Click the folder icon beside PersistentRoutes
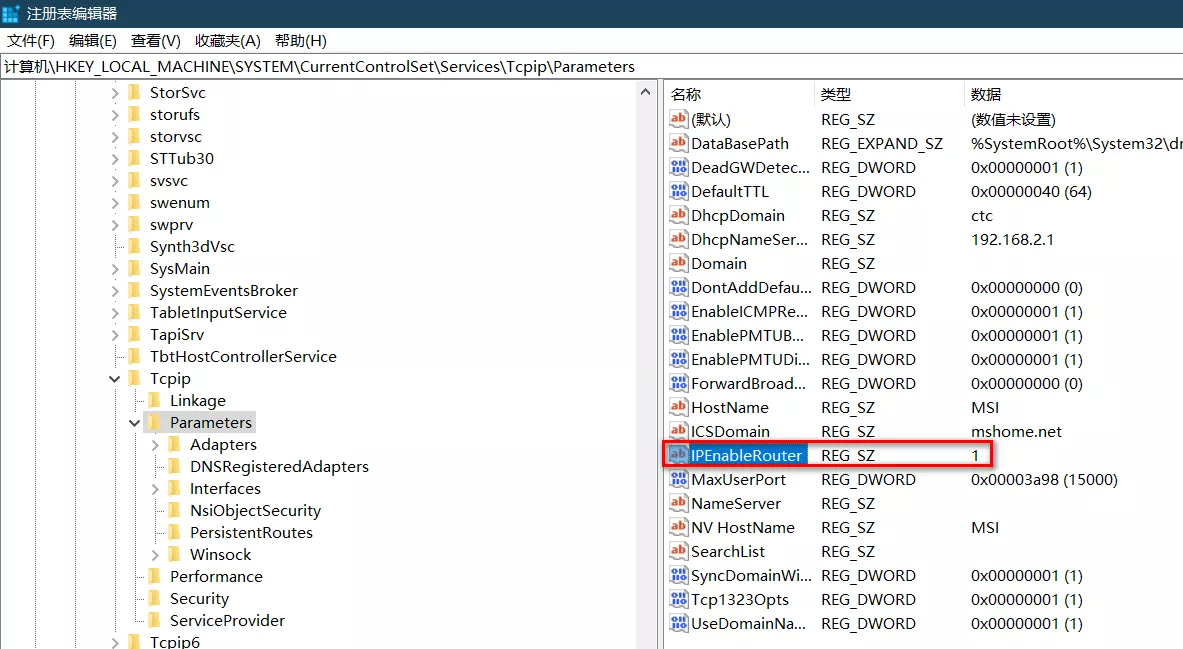 coord(174,532)
